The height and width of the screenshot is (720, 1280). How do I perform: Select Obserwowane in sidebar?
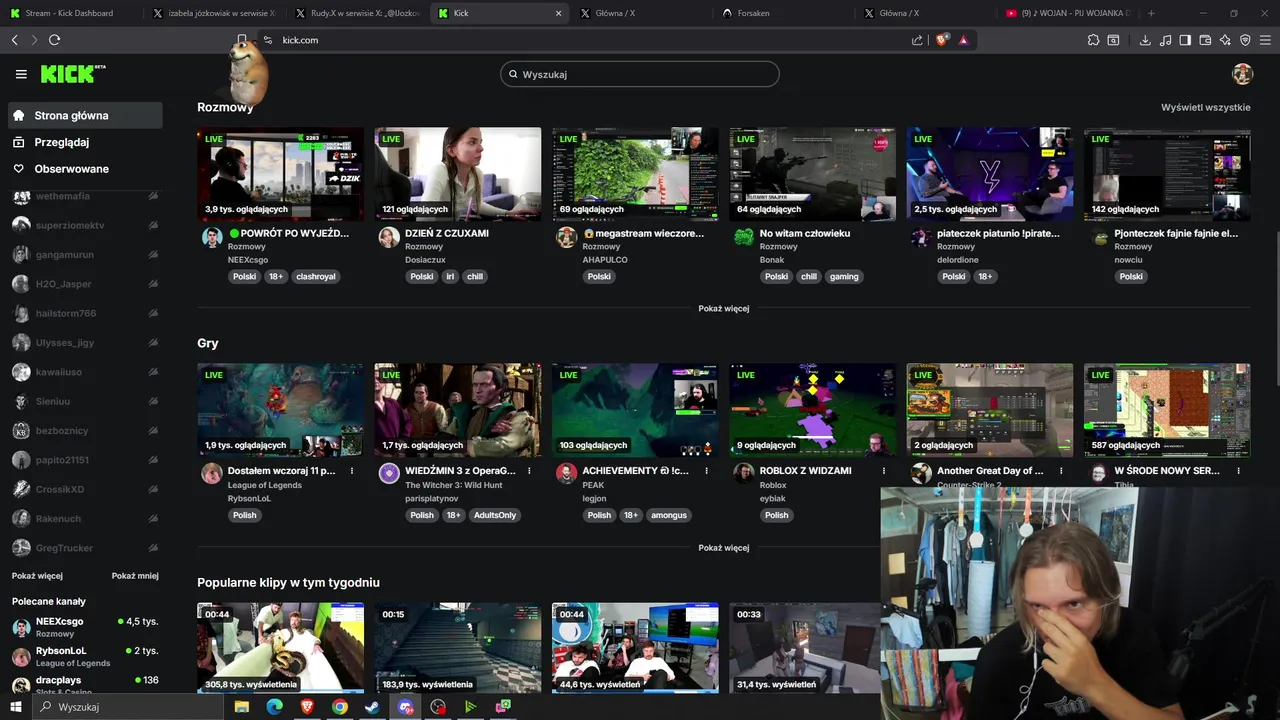85,169
